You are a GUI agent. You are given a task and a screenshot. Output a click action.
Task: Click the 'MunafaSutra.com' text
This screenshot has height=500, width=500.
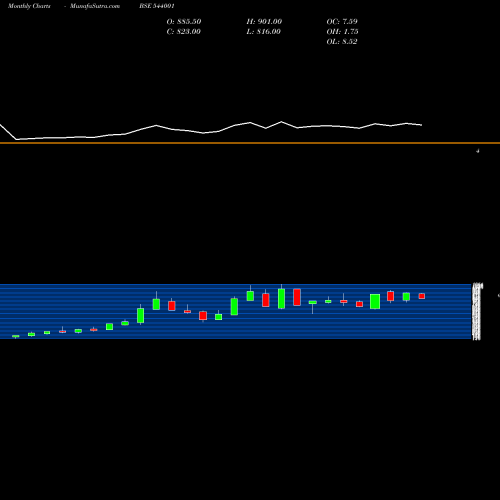pos(95,6)
